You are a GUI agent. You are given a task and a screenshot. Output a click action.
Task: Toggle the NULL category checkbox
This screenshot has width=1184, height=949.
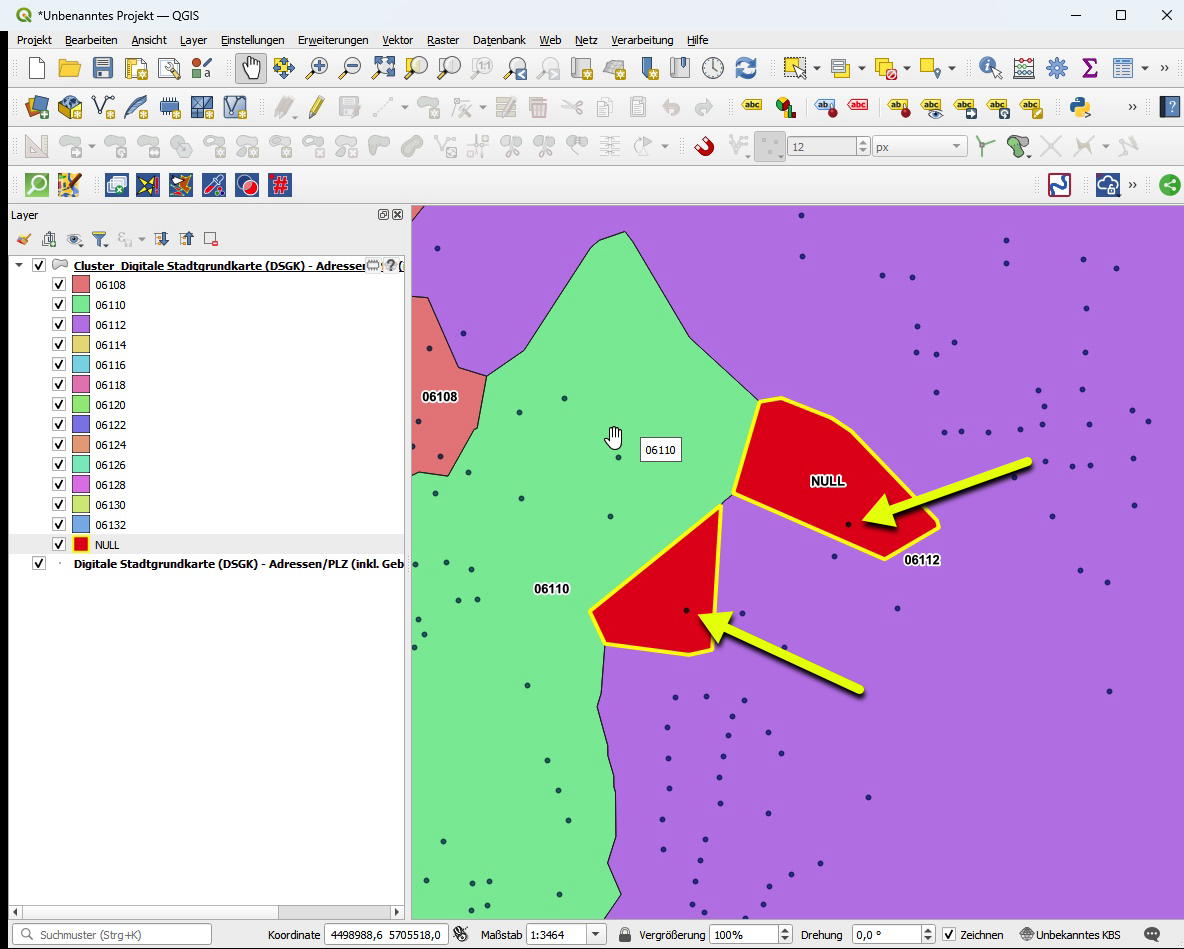coord(60,545)
